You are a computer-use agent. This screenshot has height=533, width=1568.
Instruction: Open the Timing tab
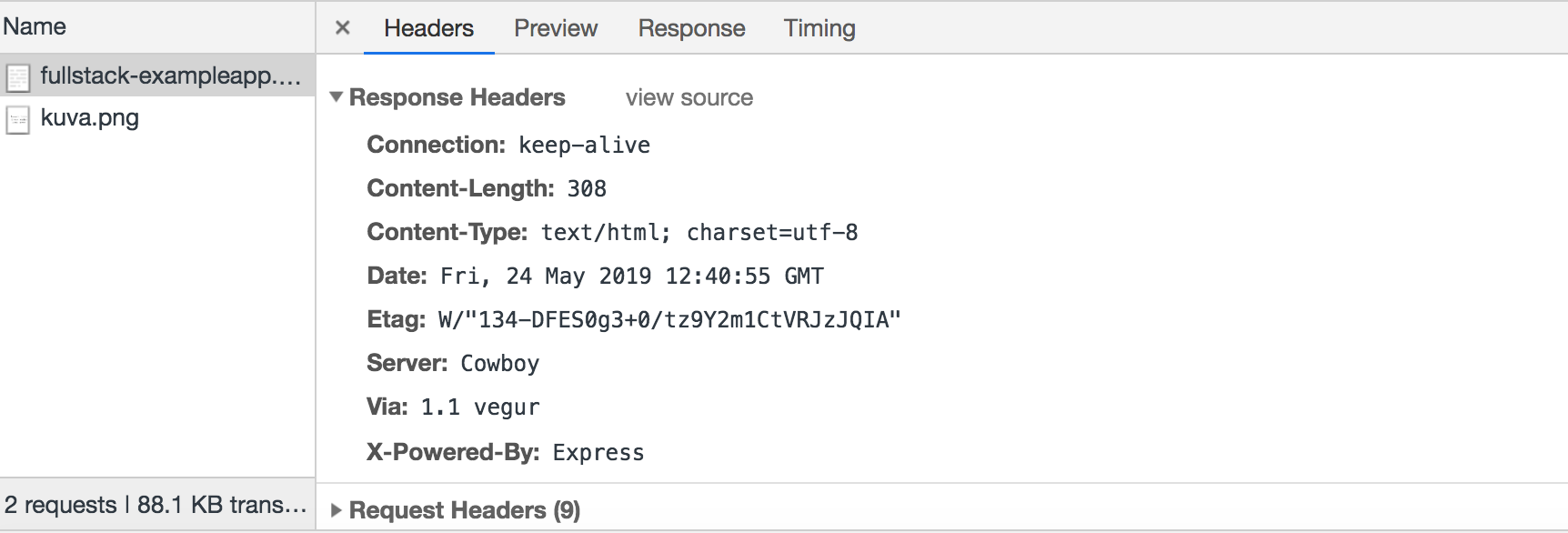click(819, 28)
